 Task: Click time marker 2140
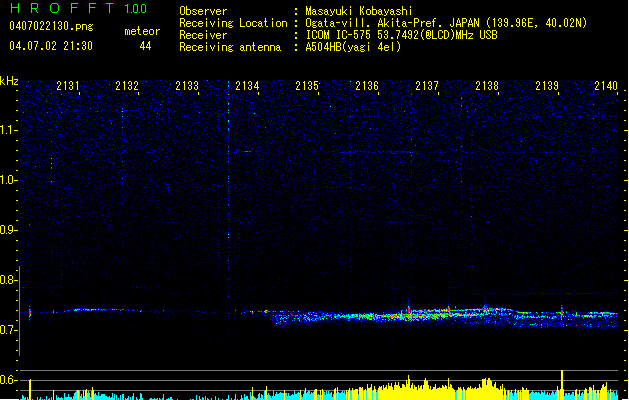(606, 85)
